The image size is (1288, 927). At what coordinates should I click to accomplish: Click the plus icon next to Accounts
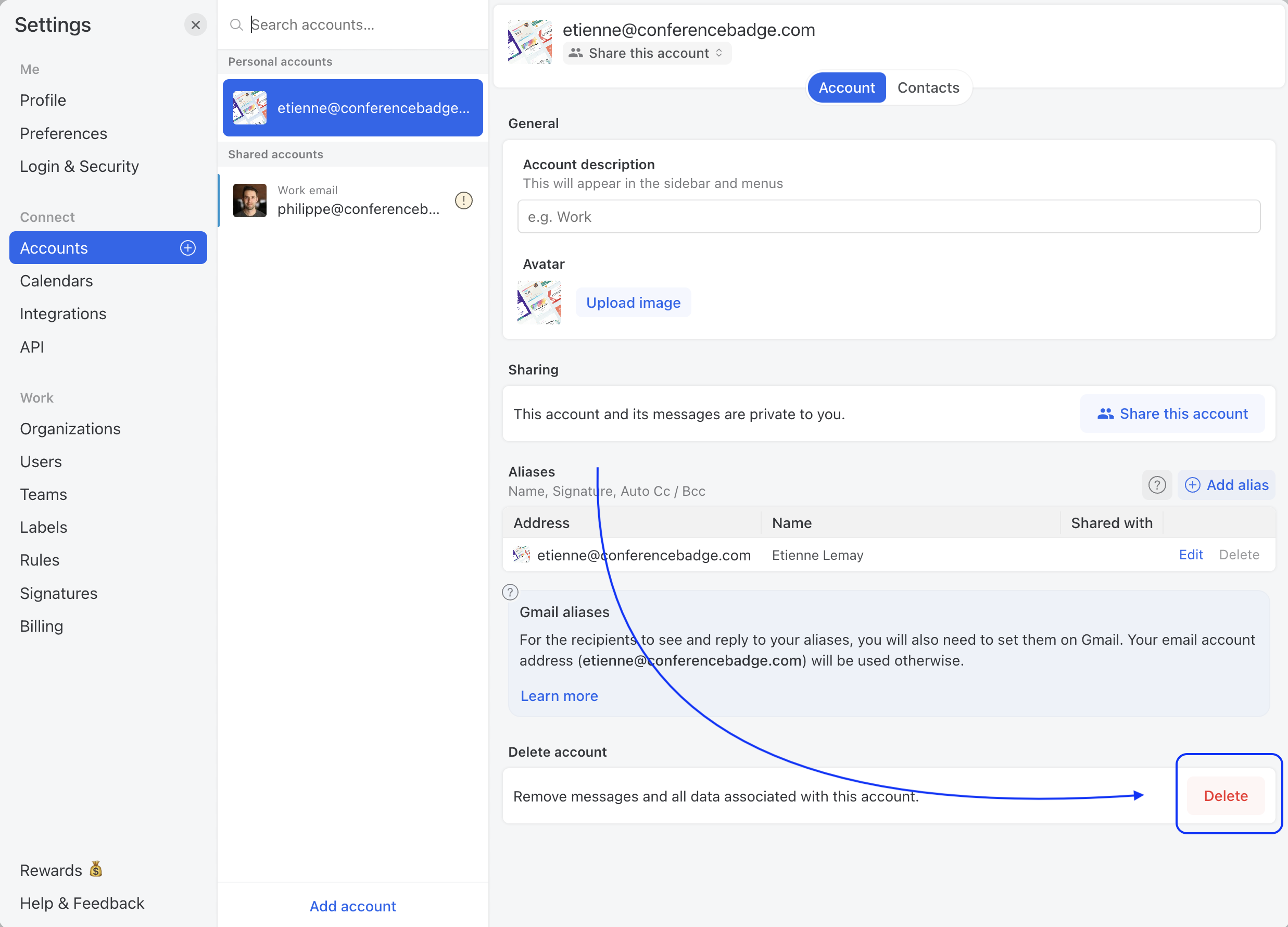pyautogui.click(x=188, y=248)
